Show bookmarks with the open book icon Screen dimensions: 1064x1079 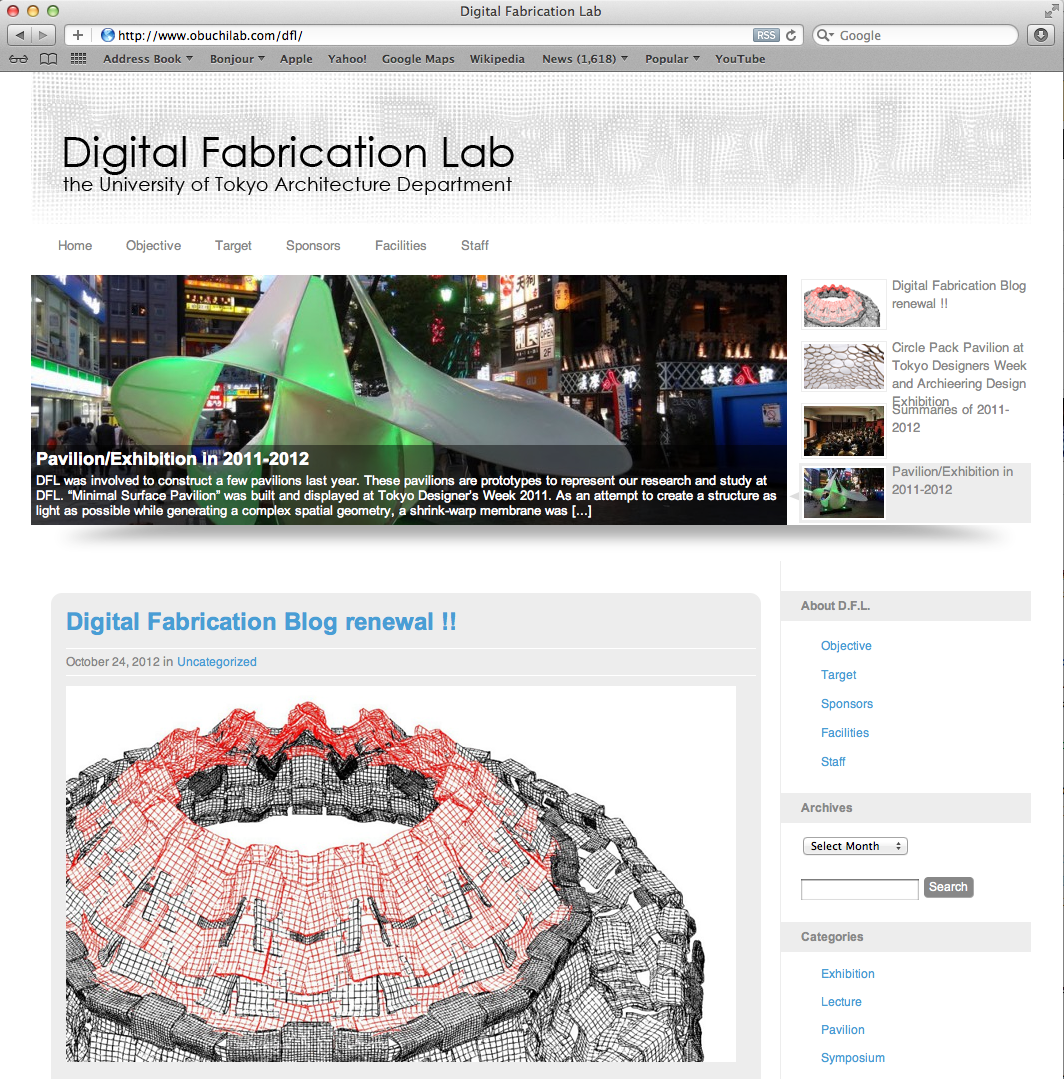tap(48, 59)
